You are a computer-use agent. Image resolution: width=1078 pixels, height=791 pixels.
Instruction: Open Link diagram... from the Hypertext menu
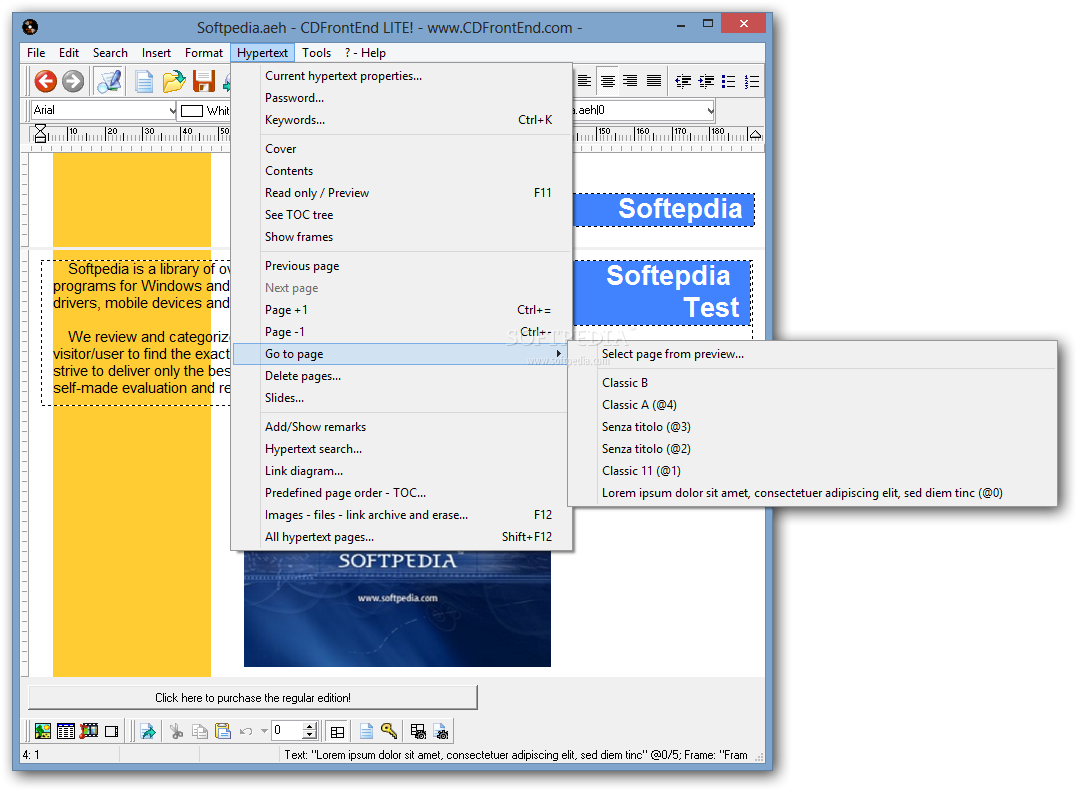click(402, 471)
